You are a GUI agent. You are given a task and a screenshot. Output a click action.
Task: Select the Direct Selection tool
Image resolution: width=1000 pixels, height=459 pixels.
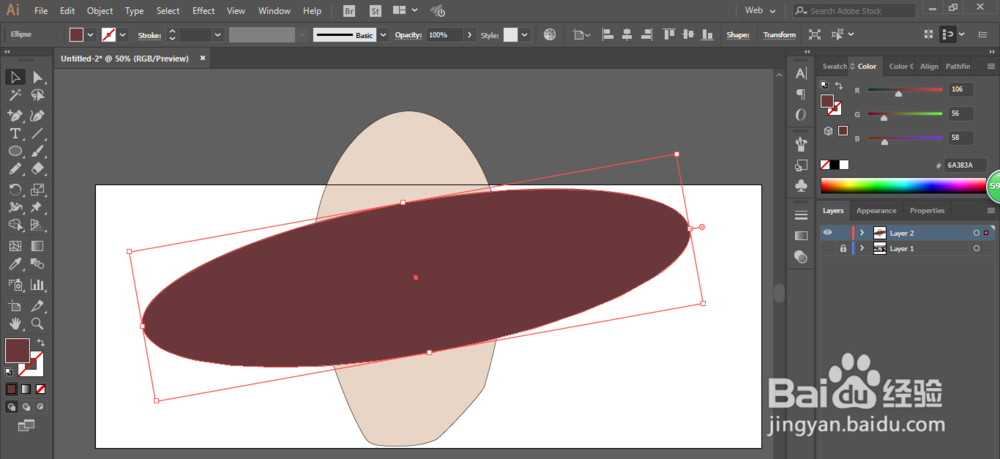point(38,77)
